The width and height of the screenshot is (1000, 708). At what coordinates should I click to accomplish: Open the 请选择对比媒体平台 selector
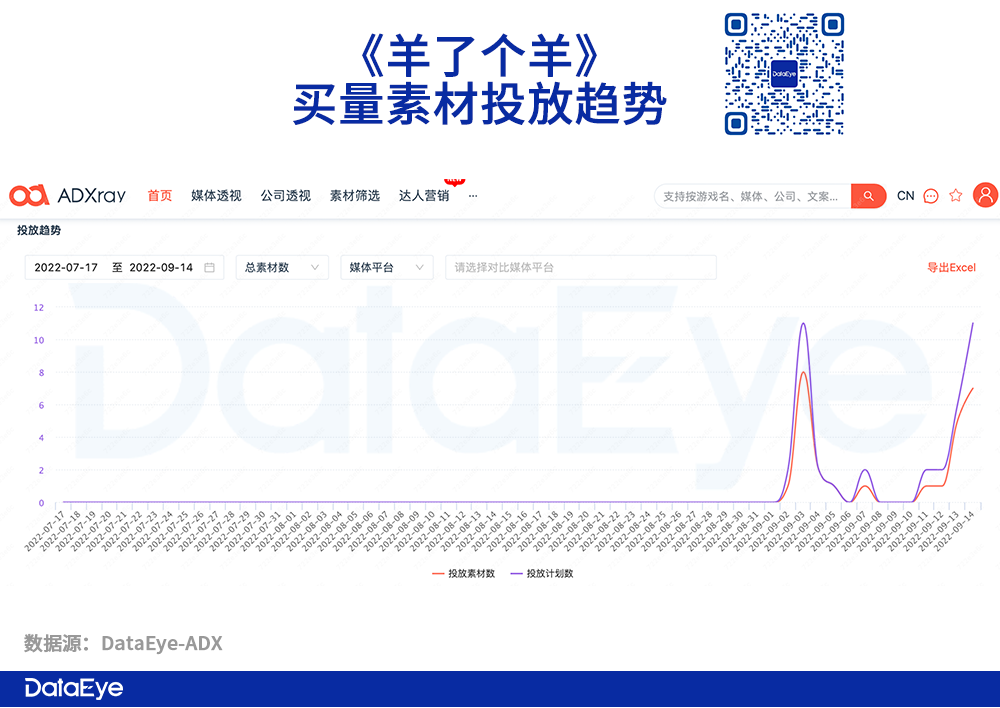[580, 267]
